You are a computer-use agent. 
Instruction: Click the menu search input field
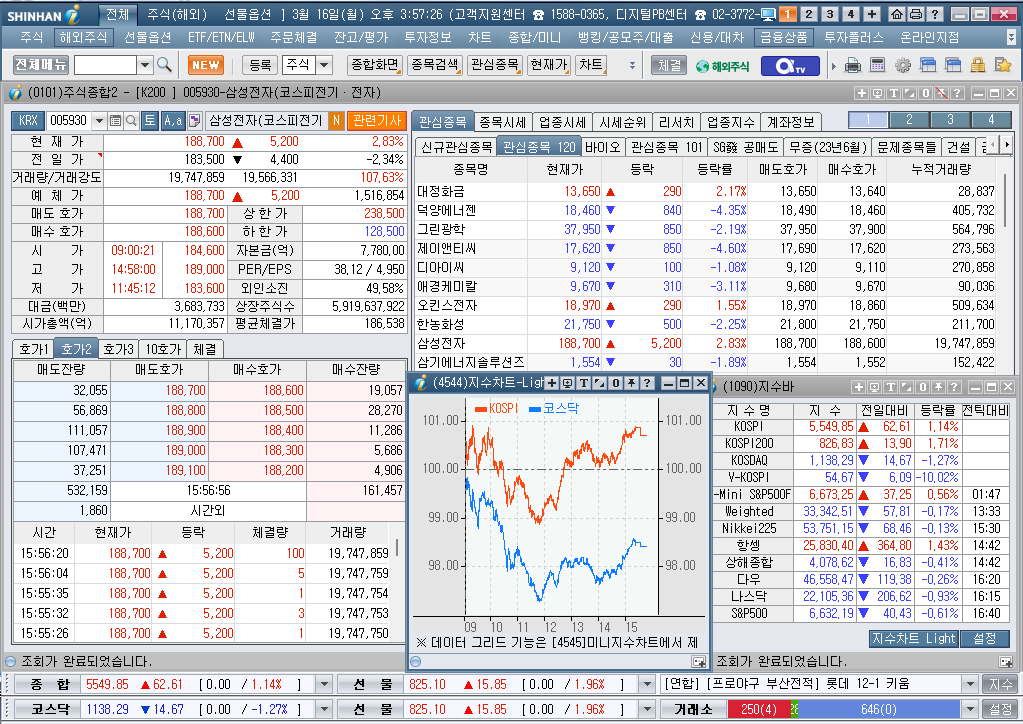pos(105,65)
